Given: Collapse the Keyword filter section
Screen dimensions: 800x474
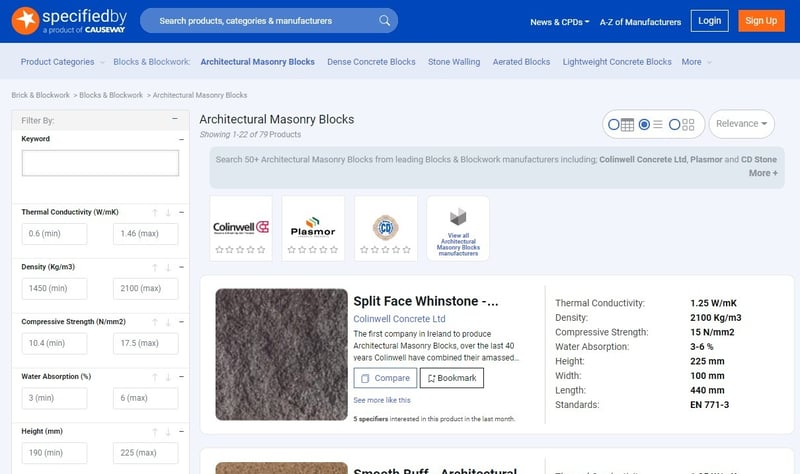Looking at the screenshot, I should pyautogui.click(x=181, y=139).
